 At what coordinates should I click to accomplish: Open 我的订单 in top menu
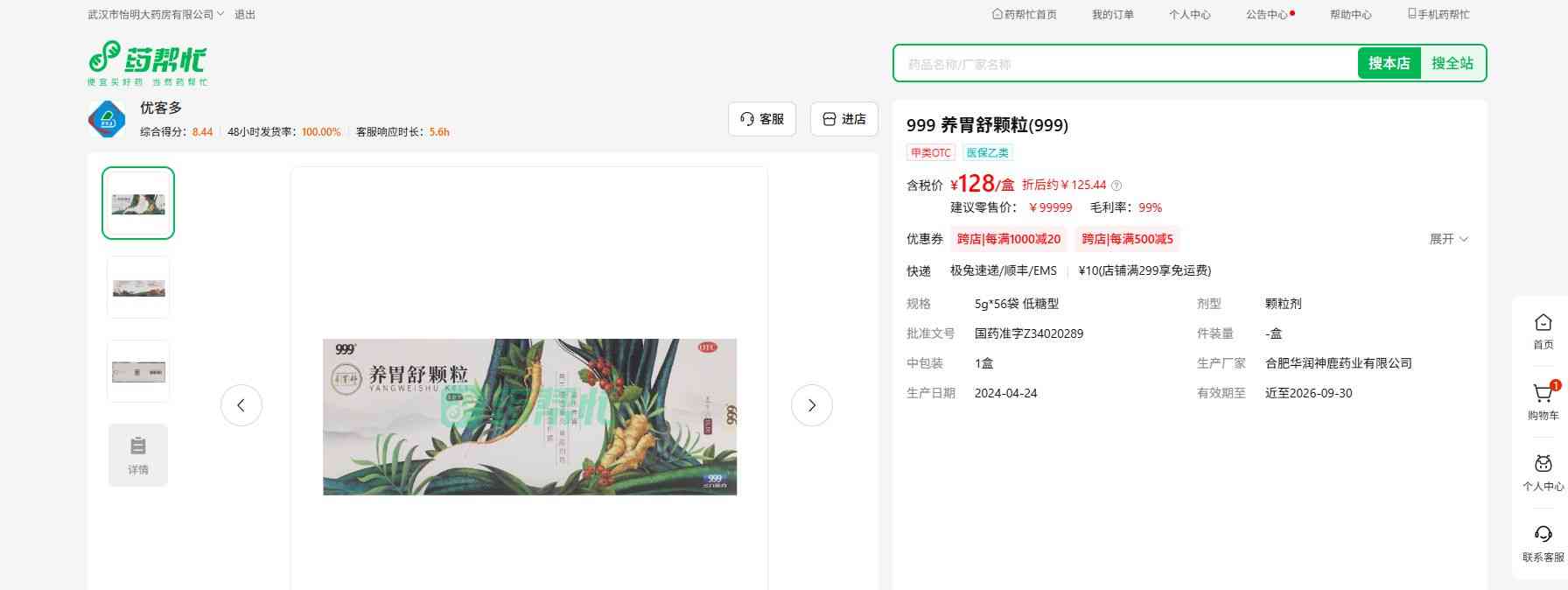(x=1112, y=15)
